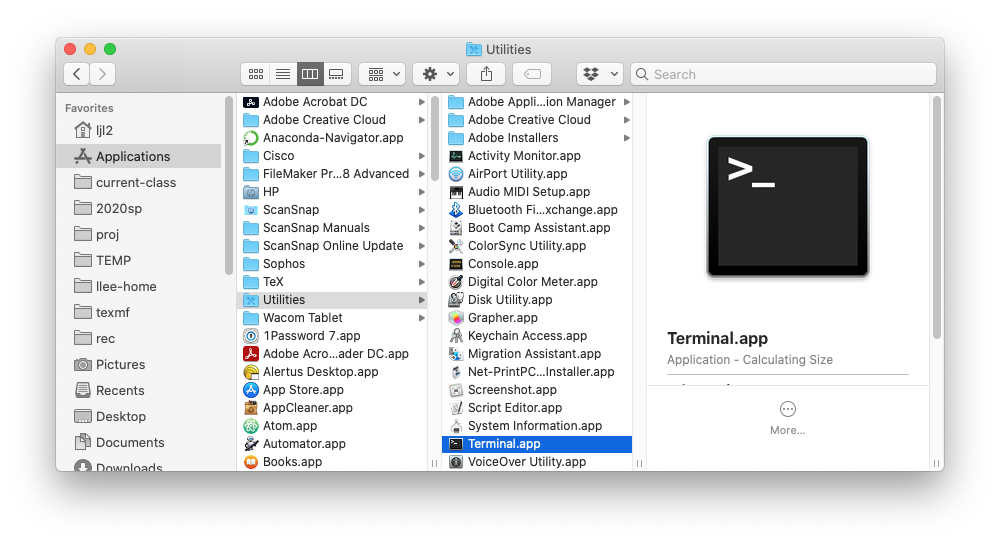Image resolution: width=1000 pixels, height=545 pixels.
Task: Switch to gallery view in toolbar
Action: coord(337,74)
